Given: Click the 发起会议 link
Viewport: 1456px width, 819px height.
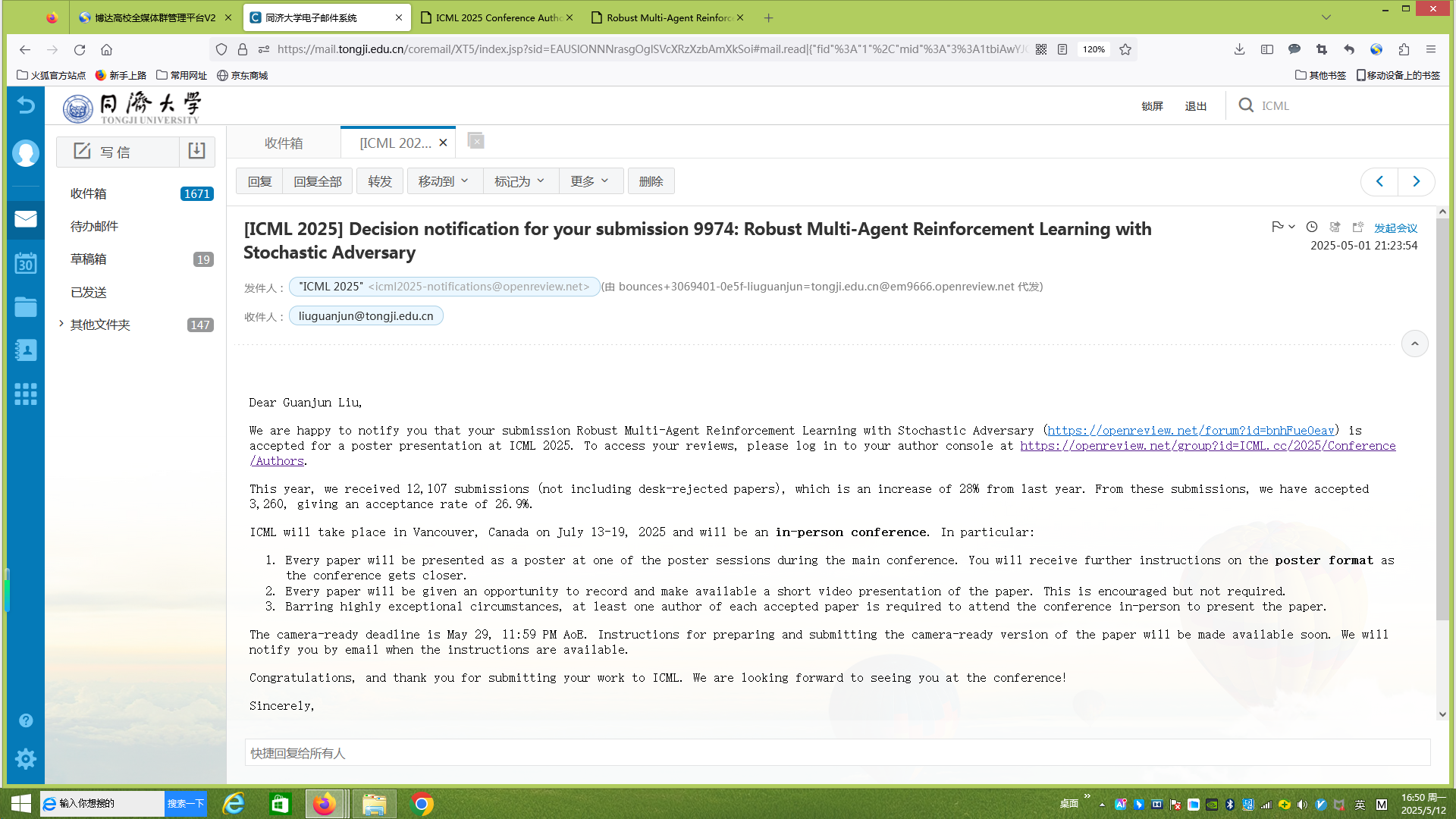Looking at the screenshot, I should [1395, 227].
